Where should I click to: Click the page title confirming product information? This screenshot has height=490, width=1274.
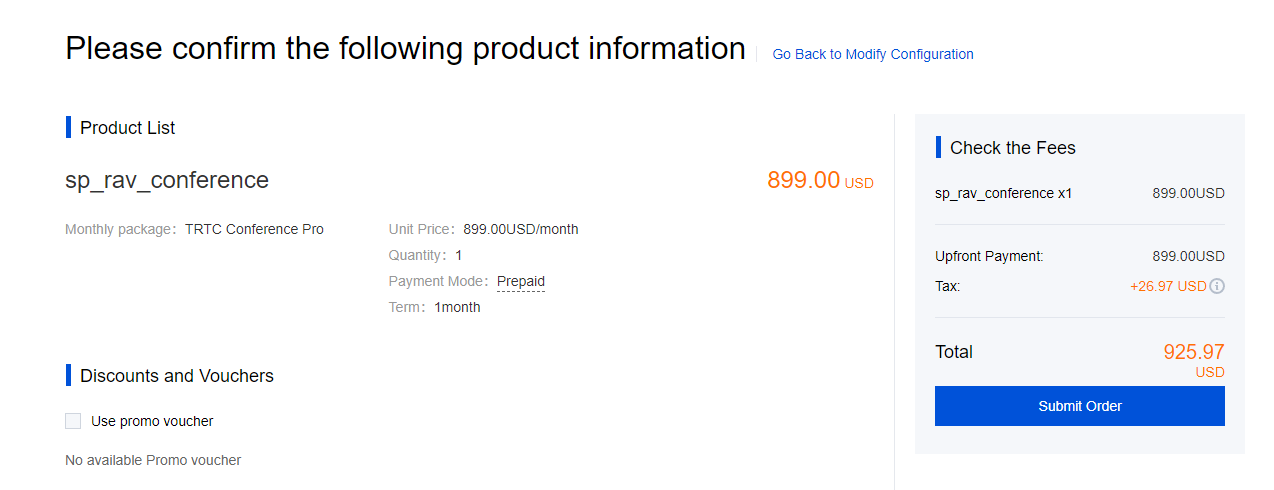click(405, 48)
